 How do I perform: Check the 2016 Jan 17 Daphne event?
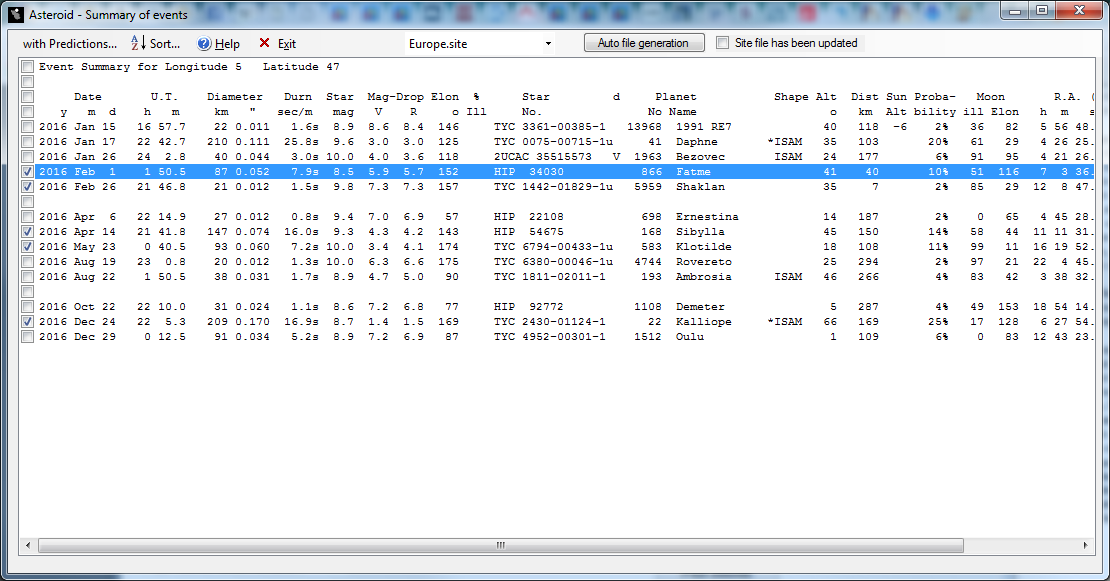(x=27, y=142)
